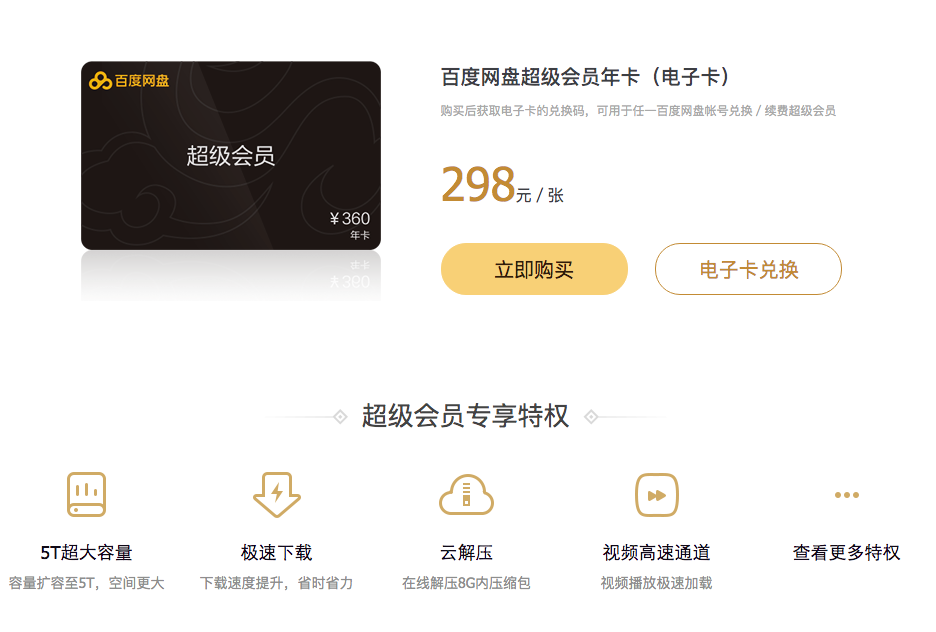The width and height of the screenshot is (936, 632).
Task: Click the 5T storage capacity icon
Action: point(87,494)
